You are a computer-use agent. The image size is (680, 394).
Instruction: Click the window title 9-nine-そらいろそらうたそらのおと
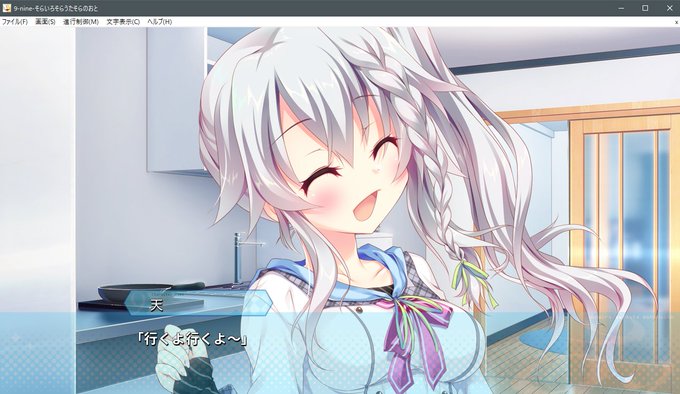(56, 8)
